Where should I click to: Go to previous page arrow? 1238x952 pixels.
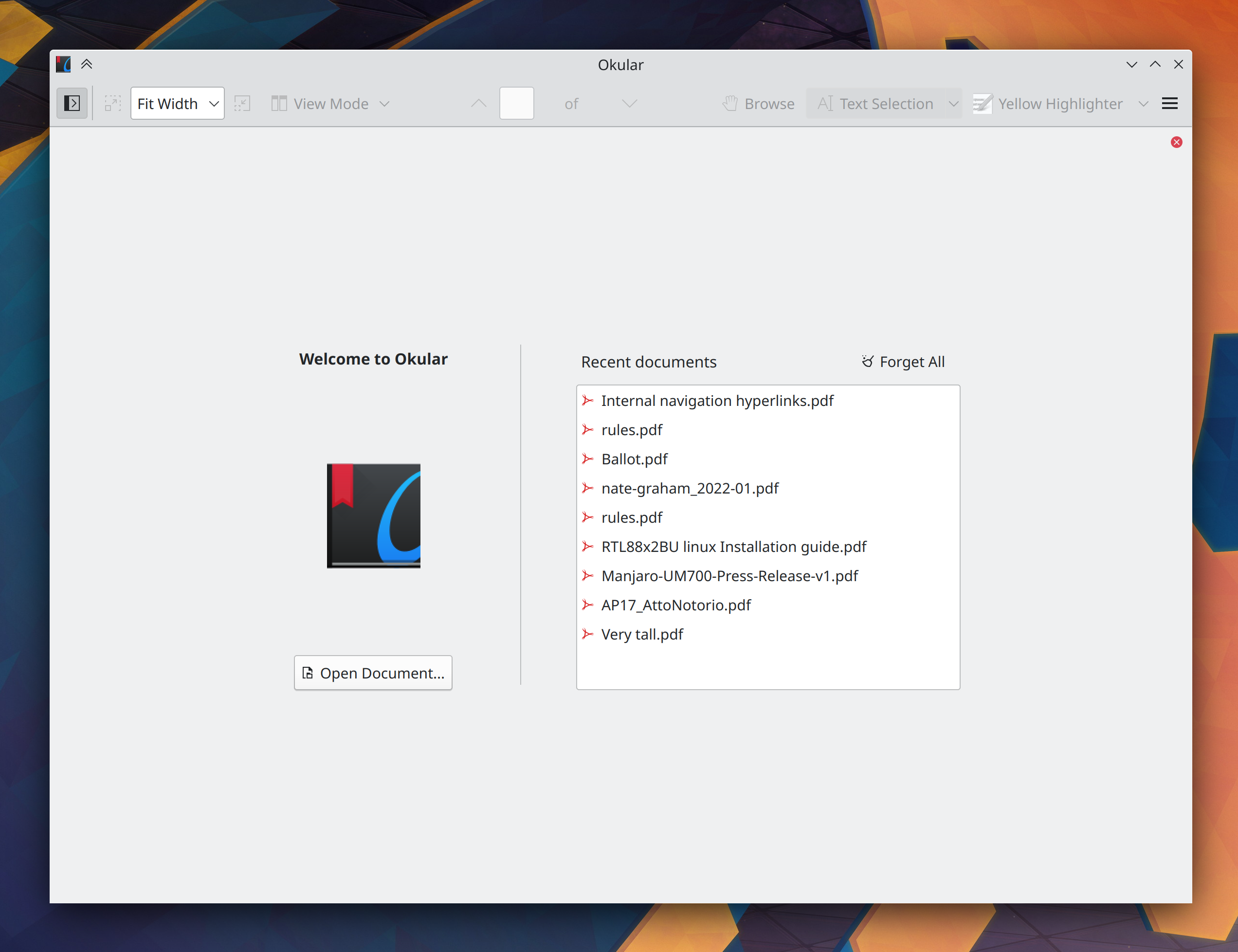tap(479, 103)
